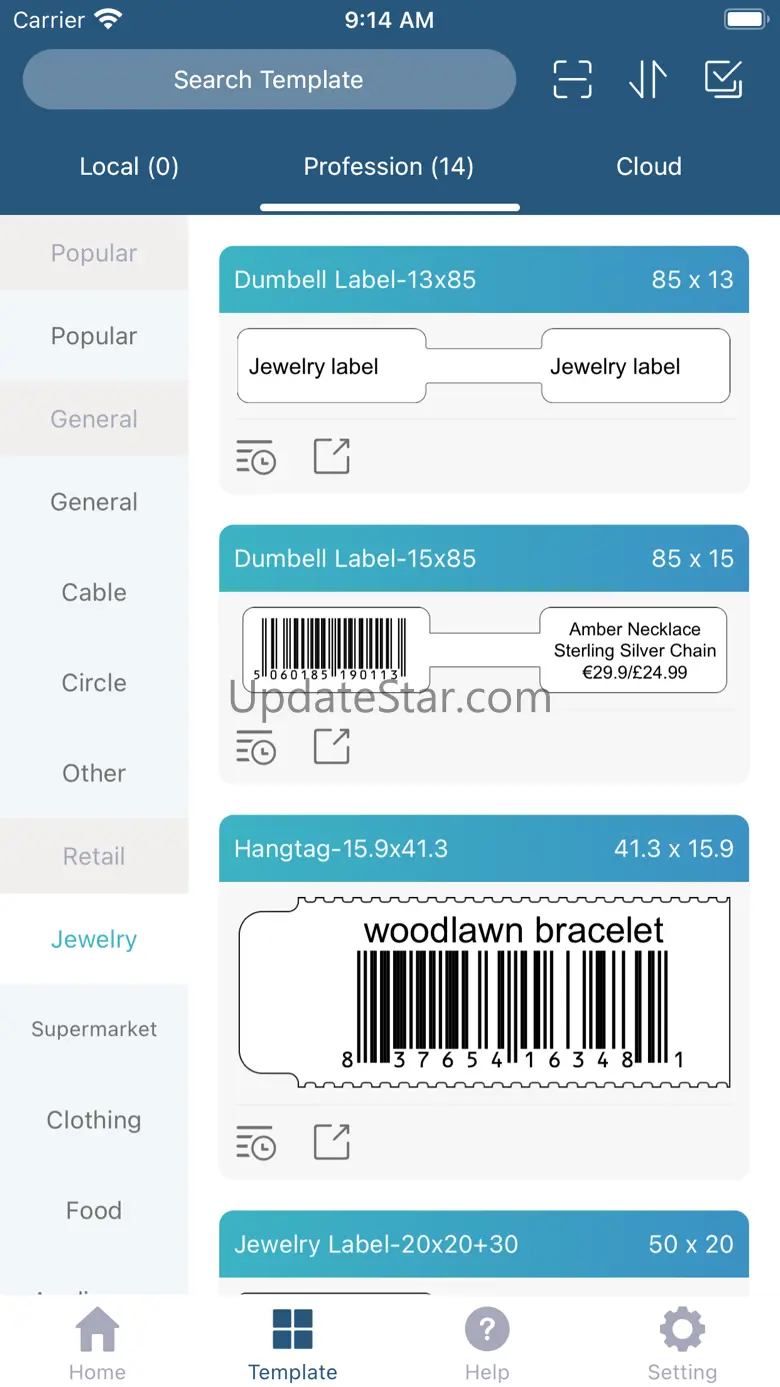Image resolution: width=780 pixels, height=1387 pixels.
Task: Open history for Hangtag-15.9x41.3 template
Action: click(x=256, y=1142)
